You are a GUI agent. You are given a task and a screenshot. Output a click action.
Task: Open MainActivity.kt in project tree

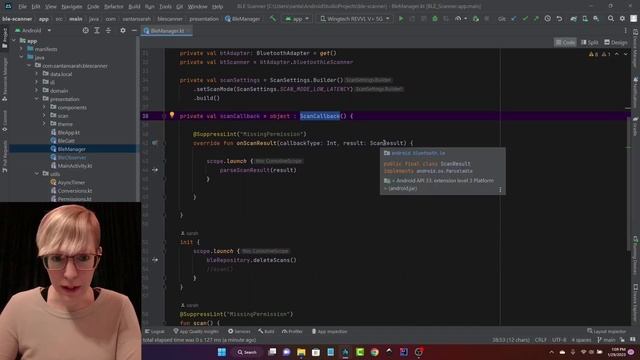point(71,166)
